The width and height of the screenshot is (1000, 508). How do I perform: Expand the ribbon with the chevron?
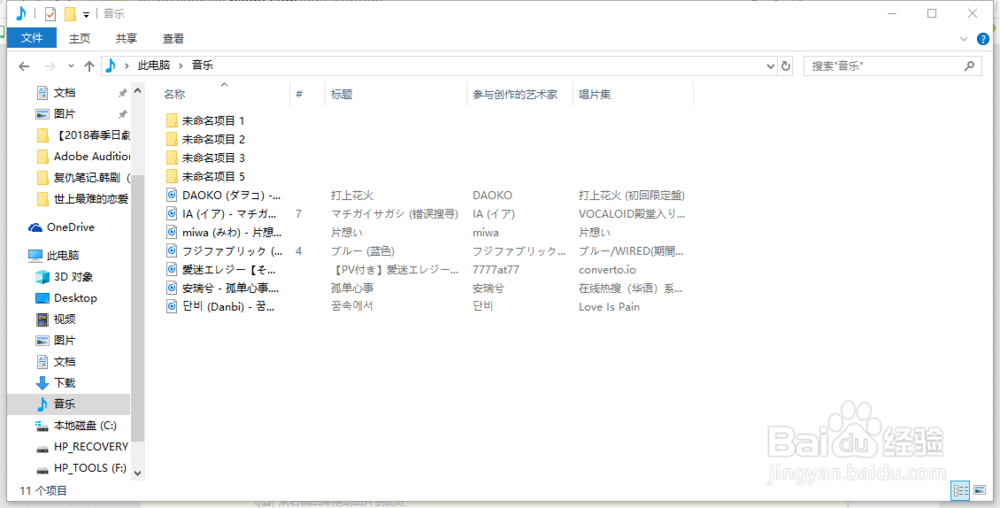coord(964,39)
